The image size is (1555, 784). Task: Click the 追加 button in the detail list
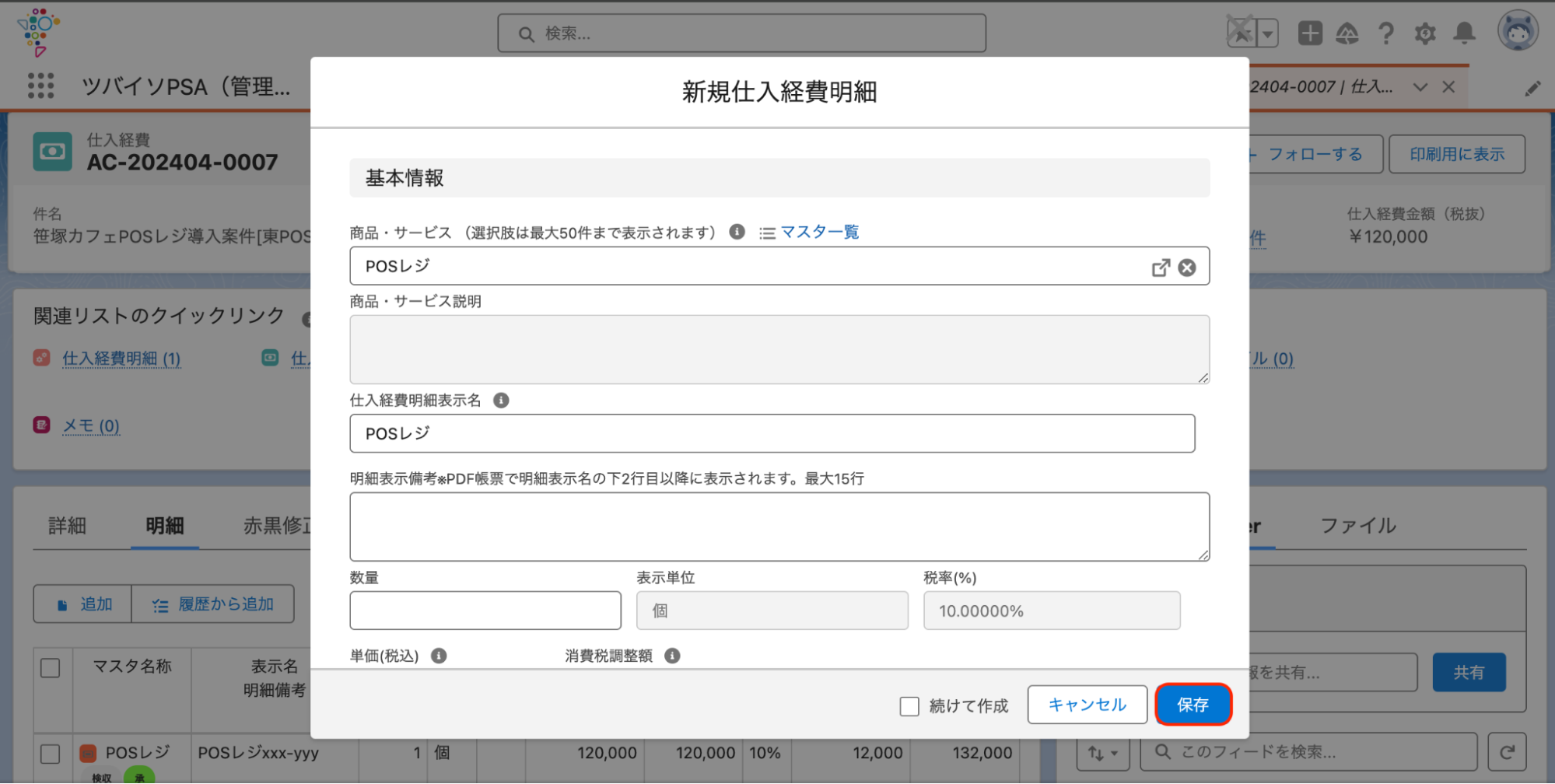pyautogui.click(x=82, y=604)
